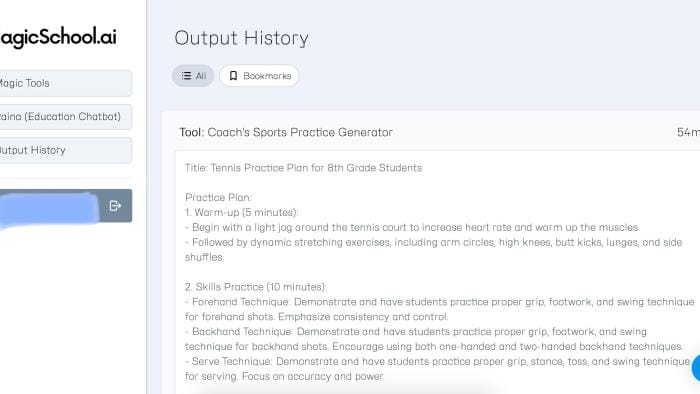
Task: Click the Output History page heading
Action: (x=242, y=38)
